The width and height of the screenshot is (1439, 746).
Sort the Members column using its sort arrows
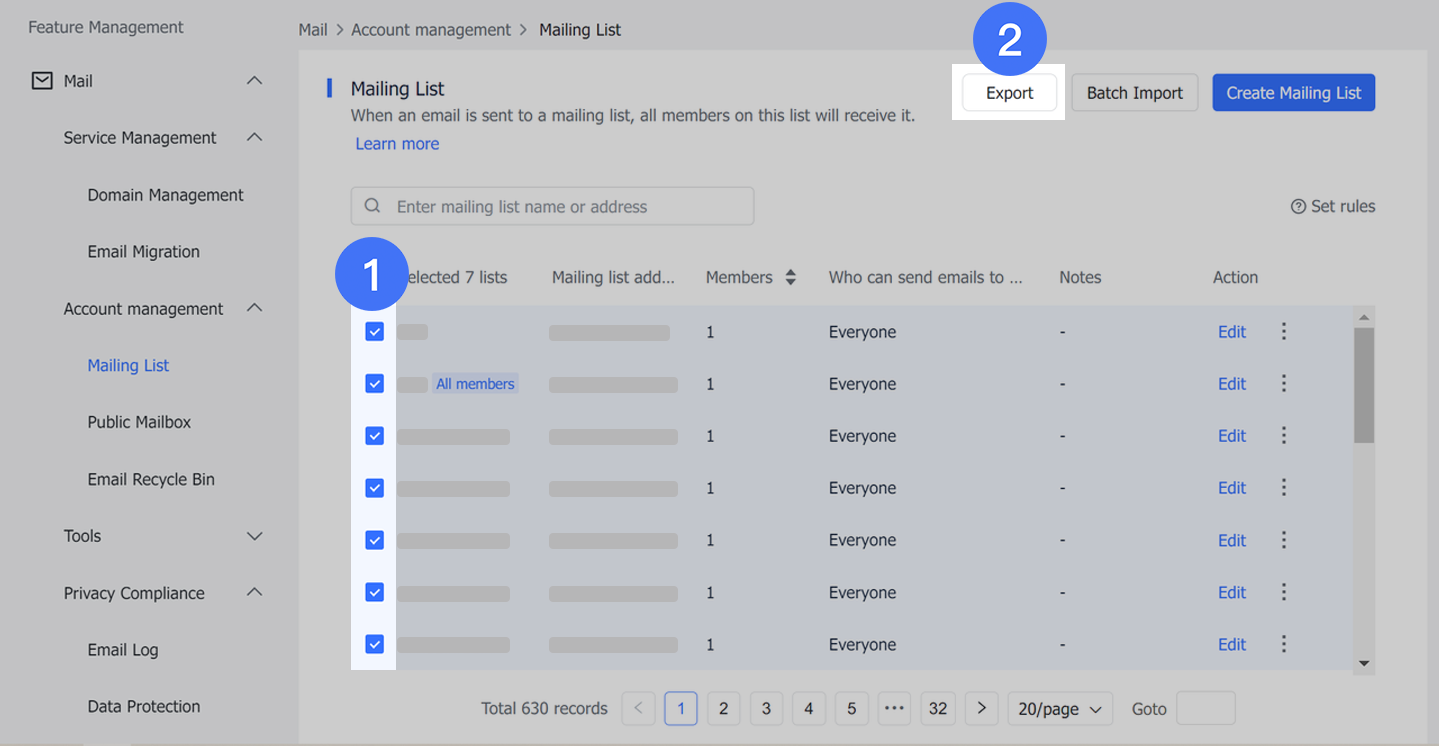(x=790, y=277)
